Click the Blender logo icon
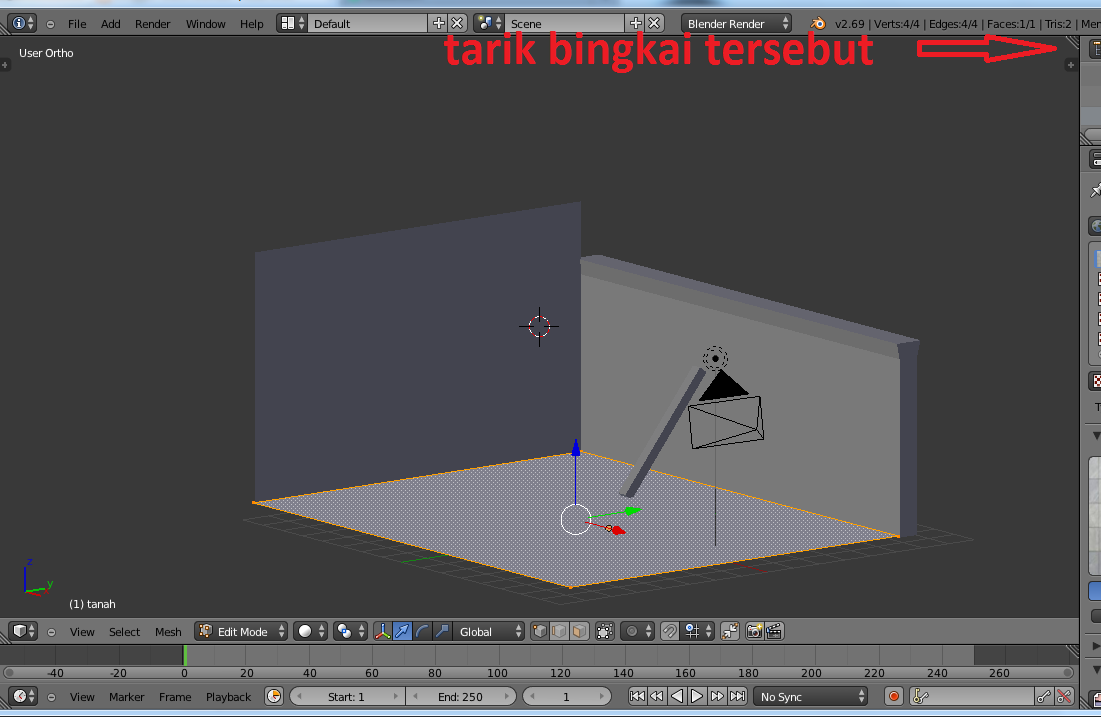The height and width of the screenshot is (717, 1101). [x=818, y=23]
